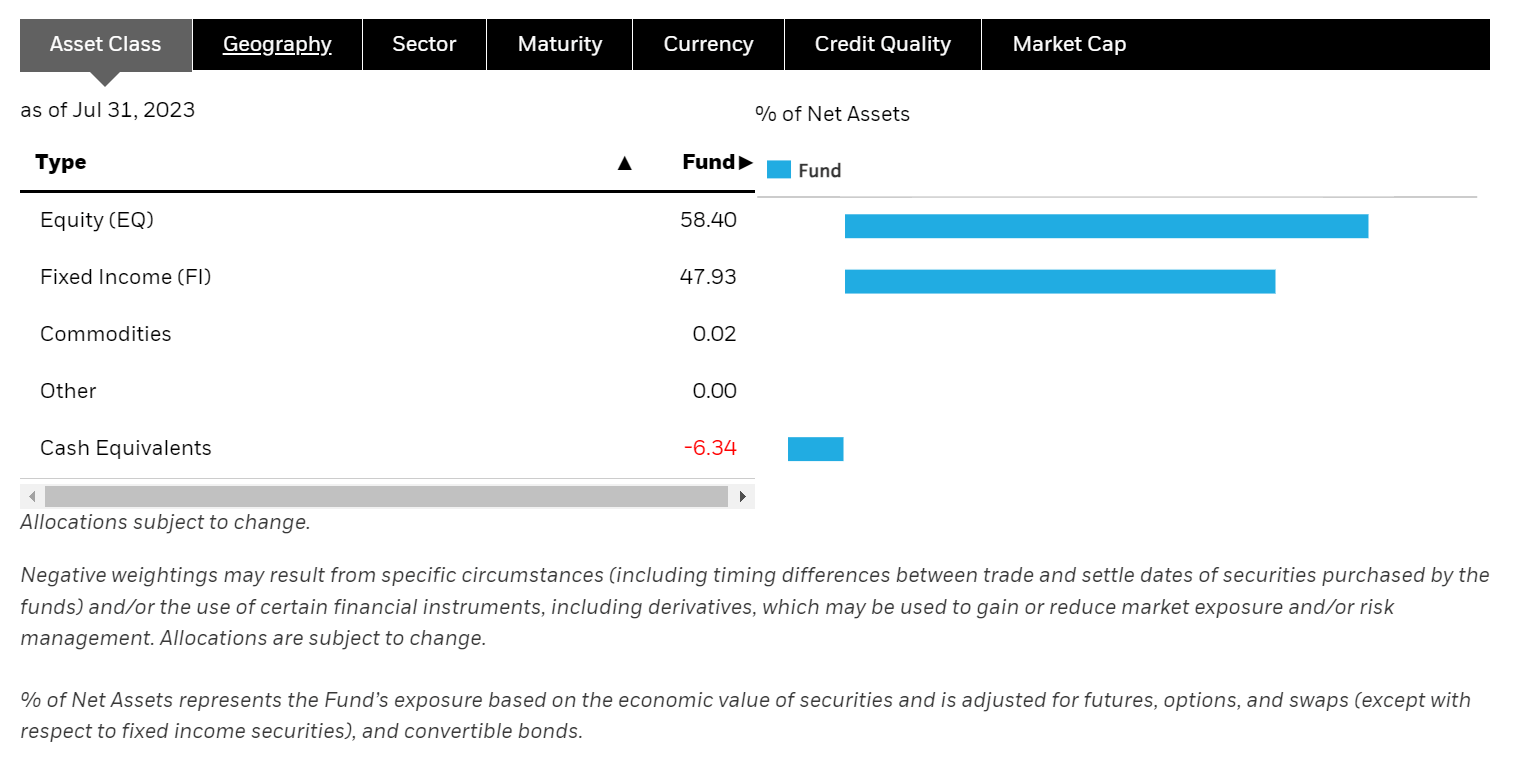The width and height of the screenshot is (1528, 757).
Task: Click the Equity (EQ) row label
Action: pyautogui.click(x=96, y=220)
